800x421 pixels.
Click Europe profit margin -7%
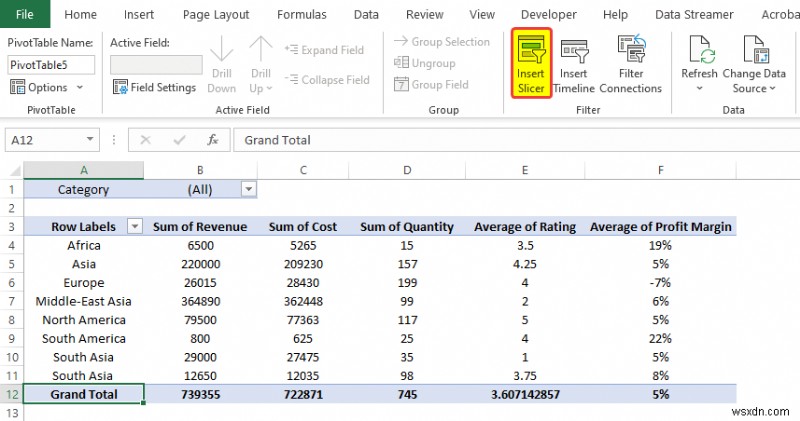(661, 282)
